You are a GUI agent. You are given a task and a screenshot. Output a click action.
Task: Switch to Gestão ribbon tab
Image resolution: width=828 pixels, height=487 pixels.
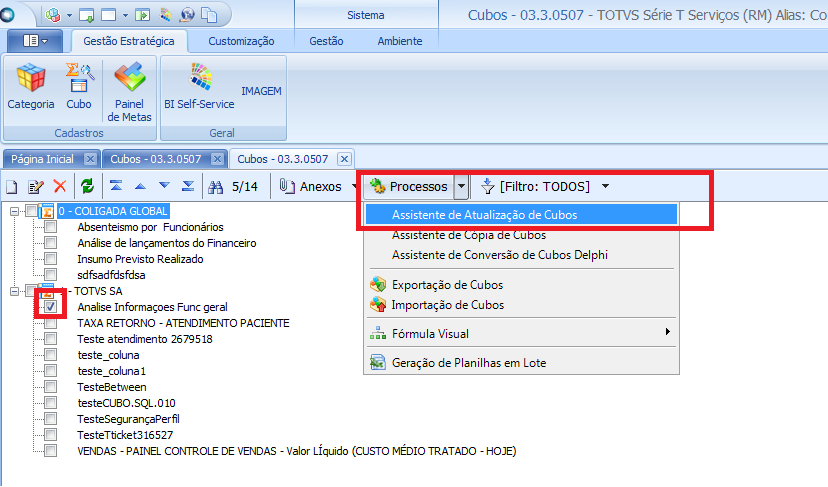pos(326,41)
